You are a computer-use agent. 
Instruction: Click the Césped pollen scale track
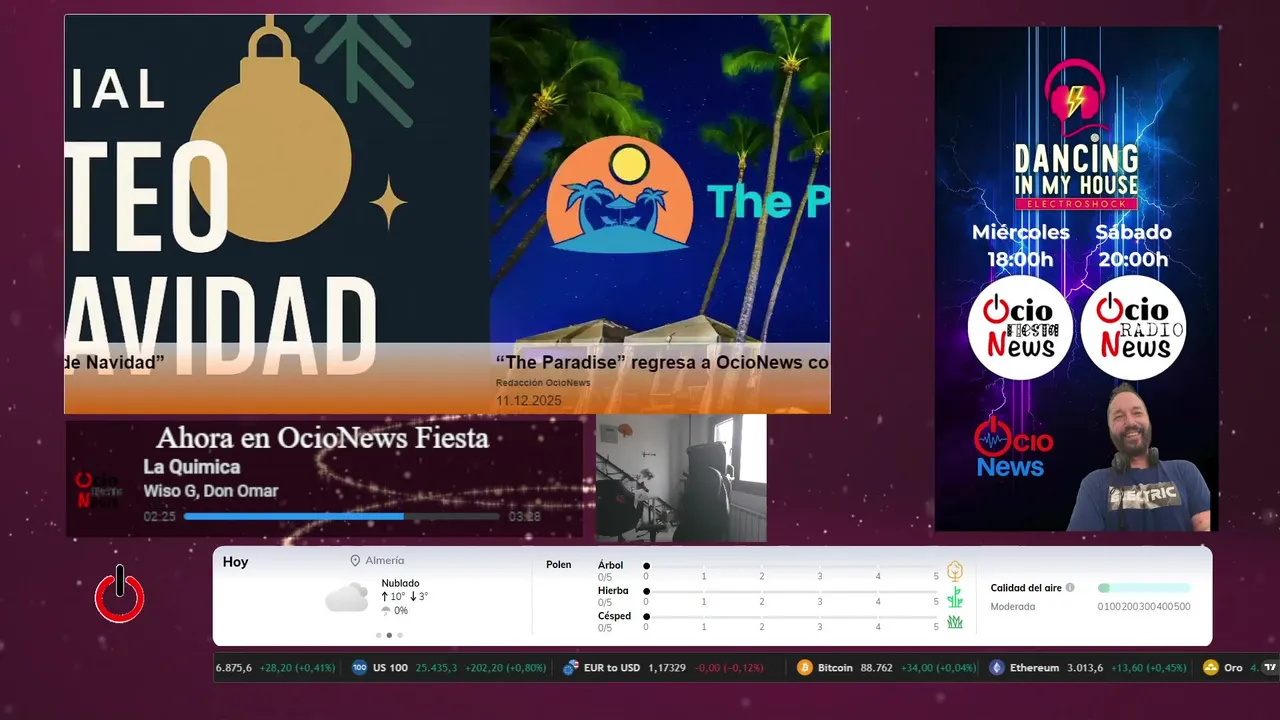click(791, 617)
